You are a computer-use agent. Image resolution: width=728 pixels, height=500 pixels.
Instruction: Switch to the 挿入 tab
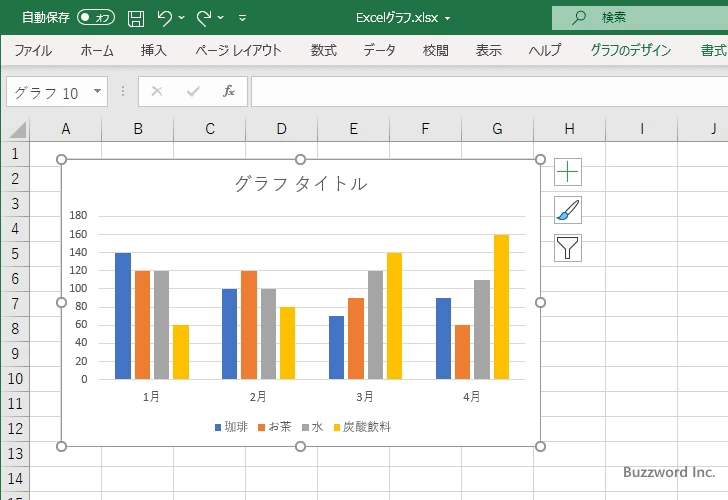154,50
